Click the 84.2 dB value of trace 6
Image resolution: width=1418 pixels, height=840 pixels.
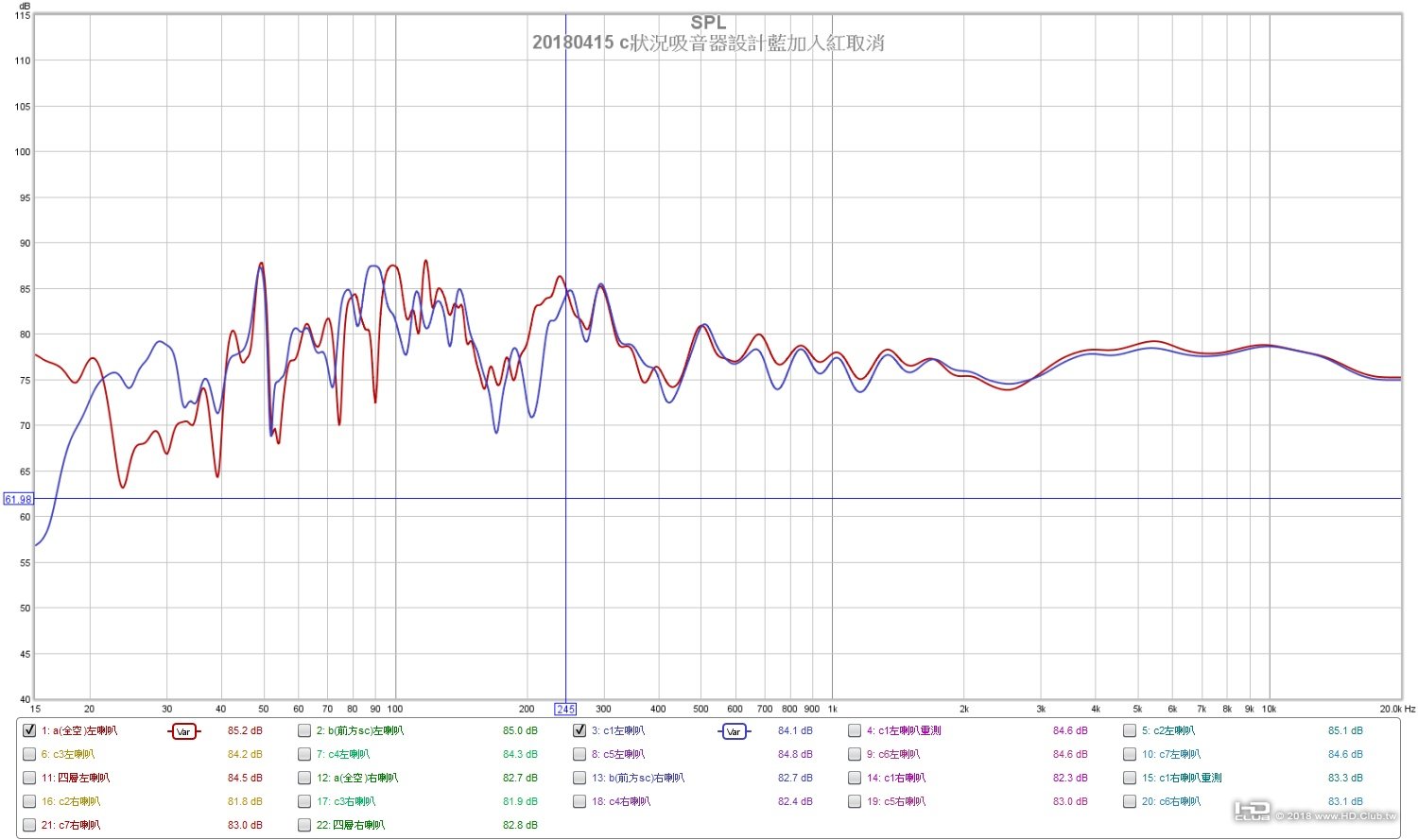[245, 754]
